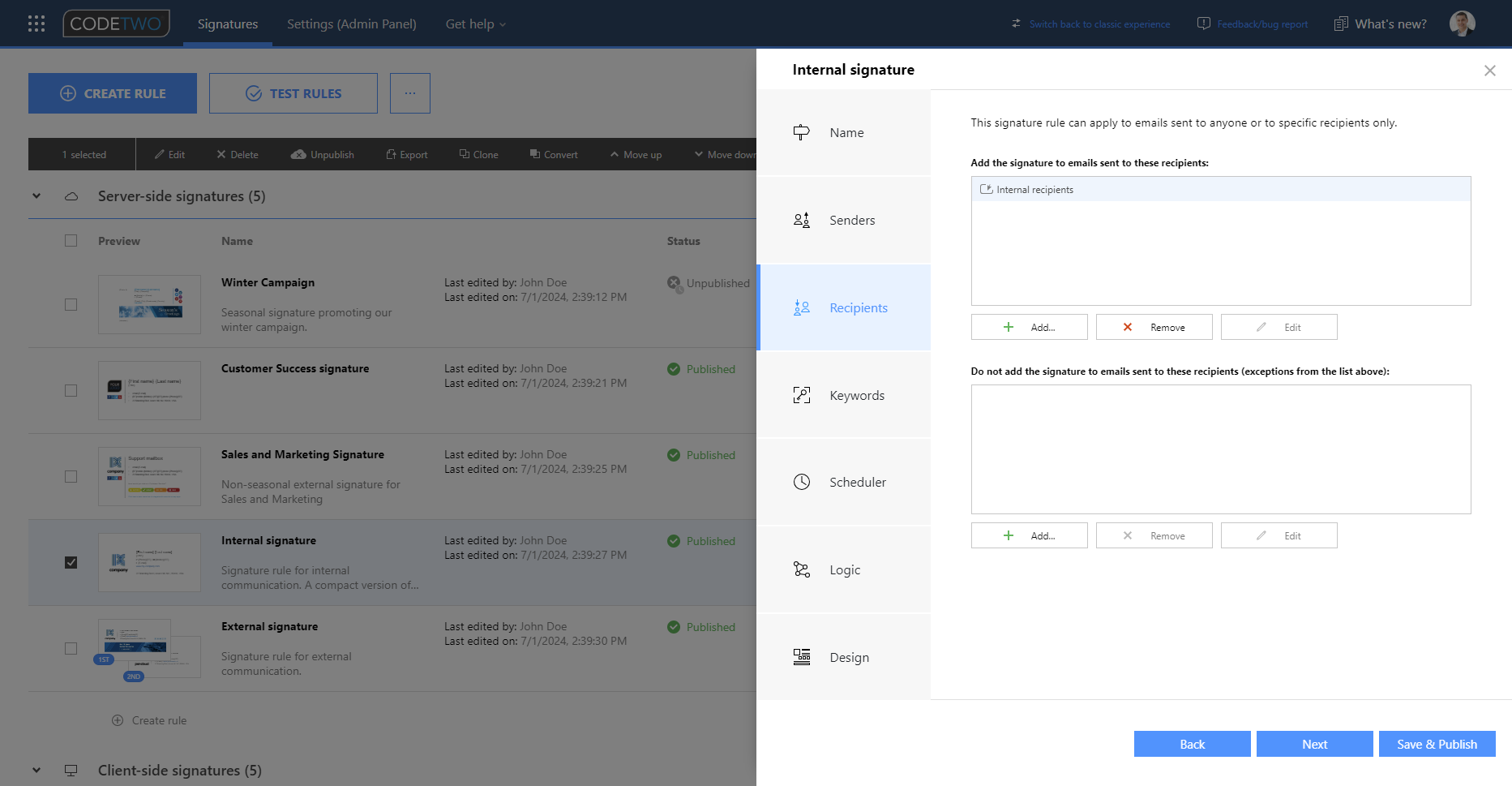Expand the Client-side signatures section
The image size is (1512, 786).
click(36, 770)
